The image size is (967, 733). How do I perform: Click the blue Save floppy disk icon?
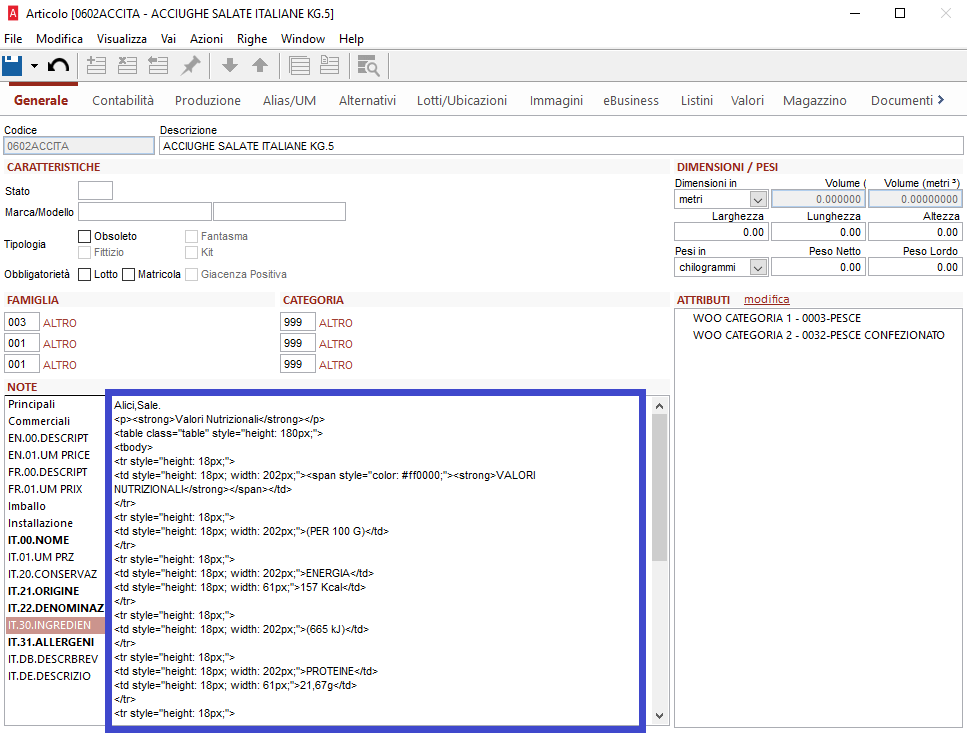(x=12, y=66)
